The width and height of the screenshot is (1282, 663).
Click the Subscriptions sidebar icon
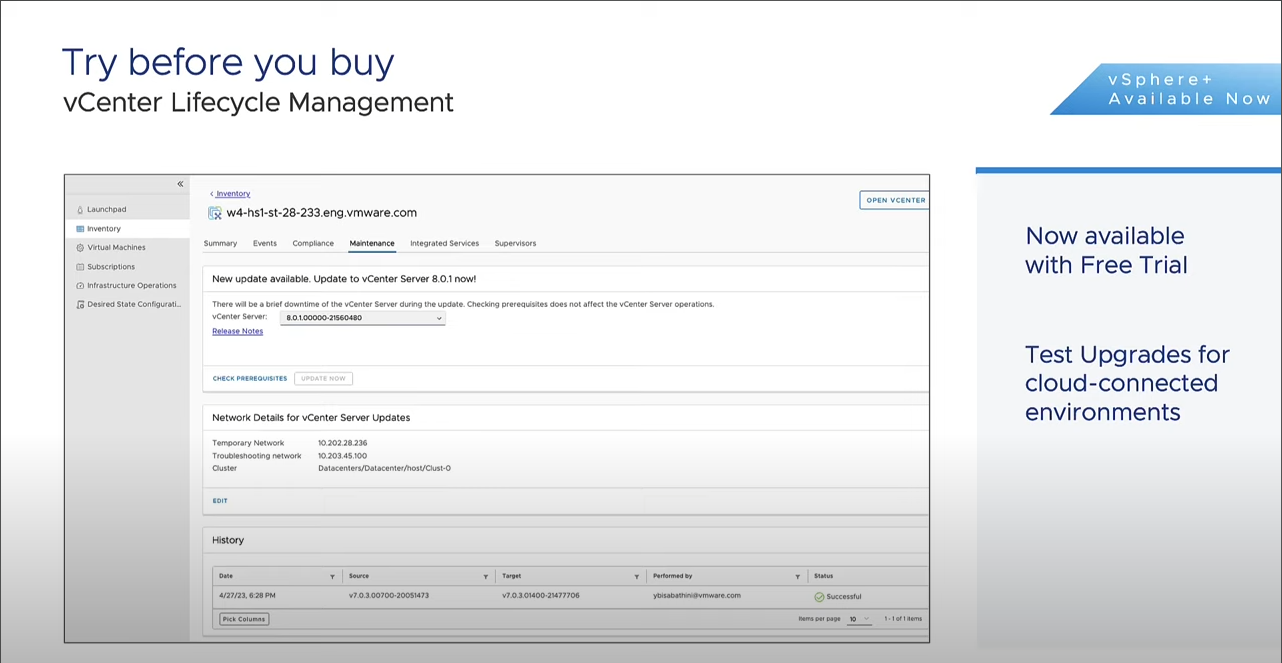pyautogui.click(x=80, y=267)
